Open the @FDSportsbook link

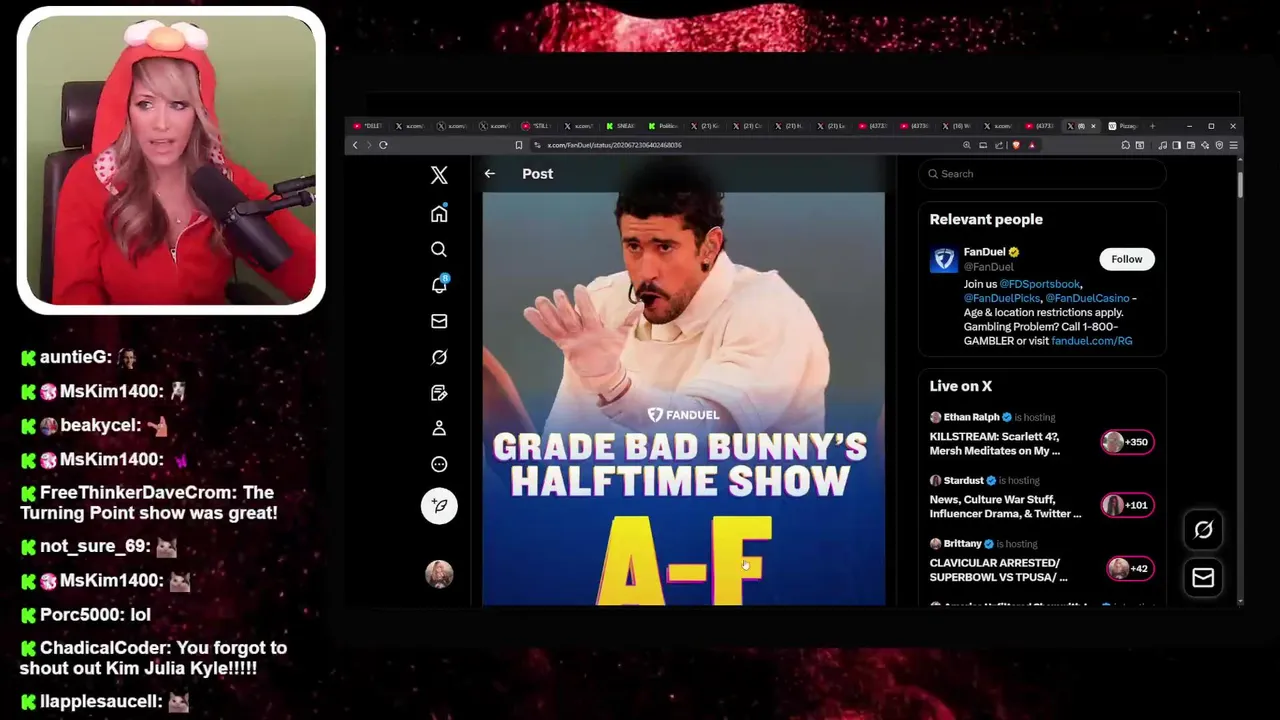point(1040,284)
